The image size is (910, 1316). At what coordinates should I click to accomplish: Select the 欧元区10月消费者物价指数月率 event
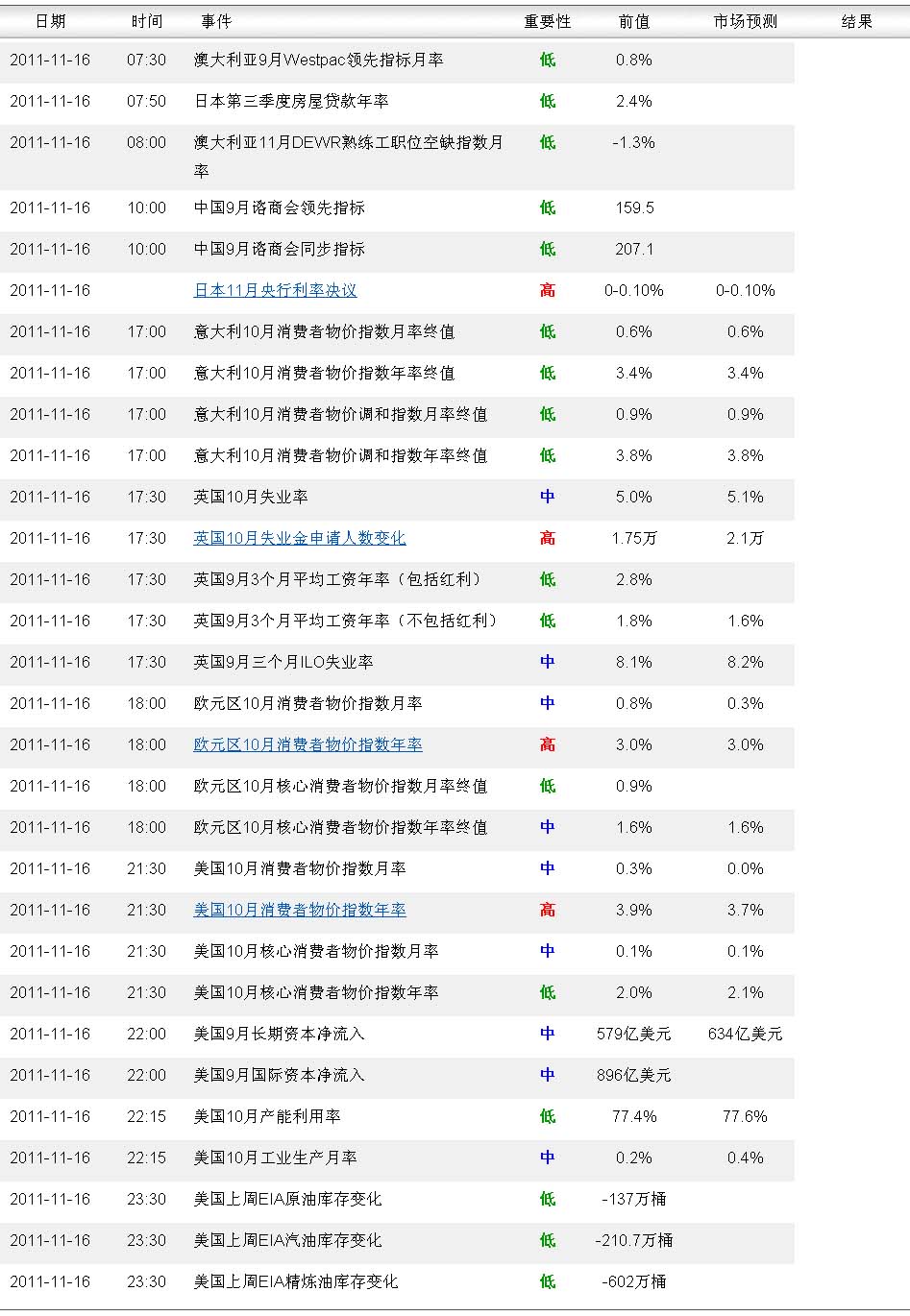click(x=307, y=703)
